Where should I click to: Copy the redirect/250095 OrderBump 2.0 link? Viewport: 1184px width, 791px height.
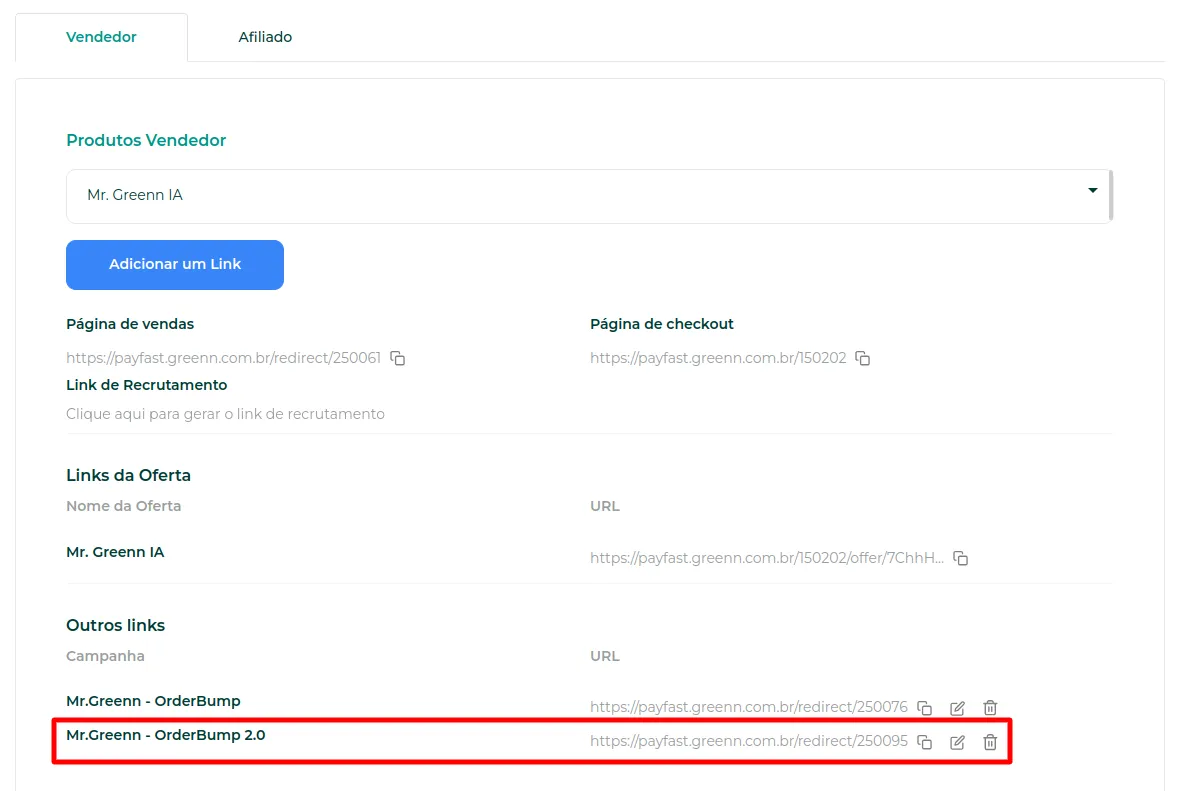[924, 743]
